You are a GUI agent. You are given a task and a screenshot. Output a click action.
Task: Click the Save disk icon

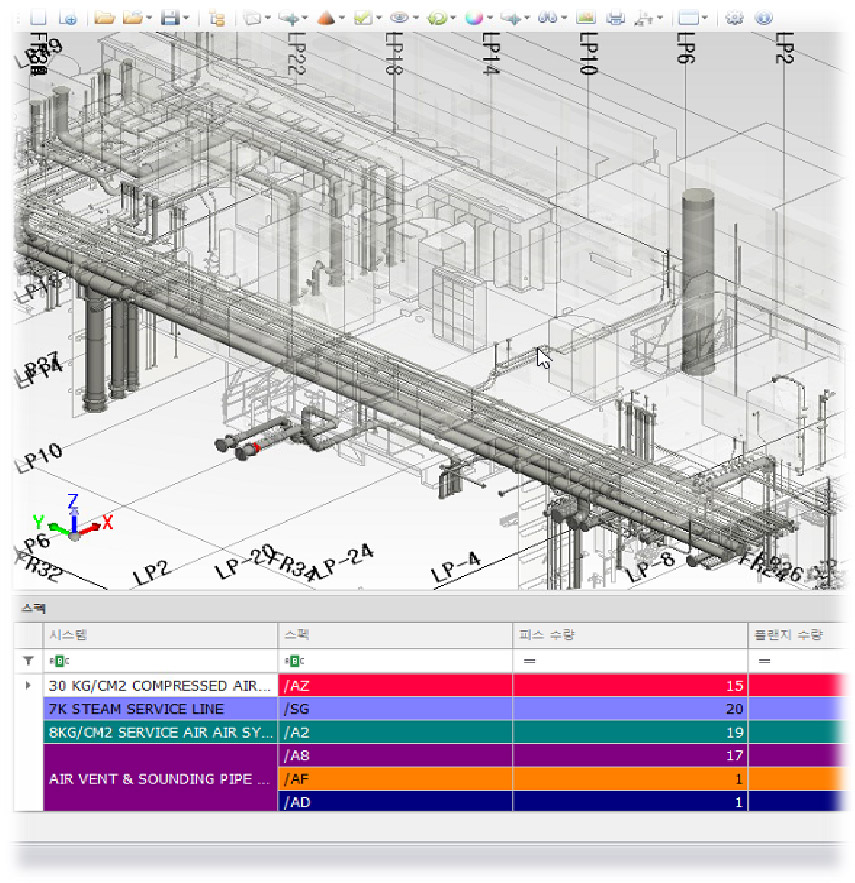[x=169, y=18]
